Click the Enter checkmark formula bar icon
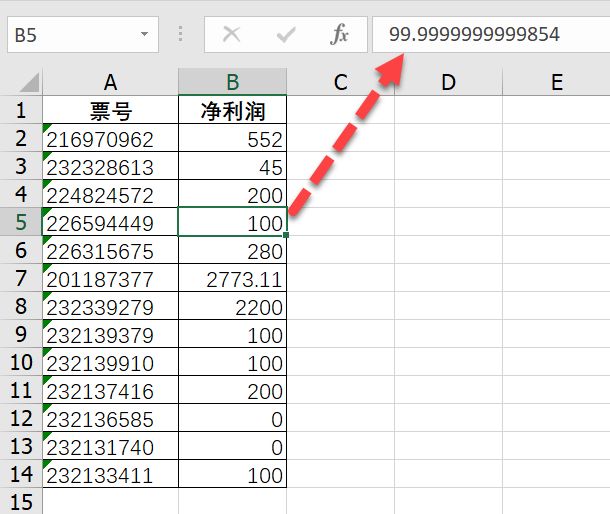Screen dimensions: 610x514 (286, 35)
